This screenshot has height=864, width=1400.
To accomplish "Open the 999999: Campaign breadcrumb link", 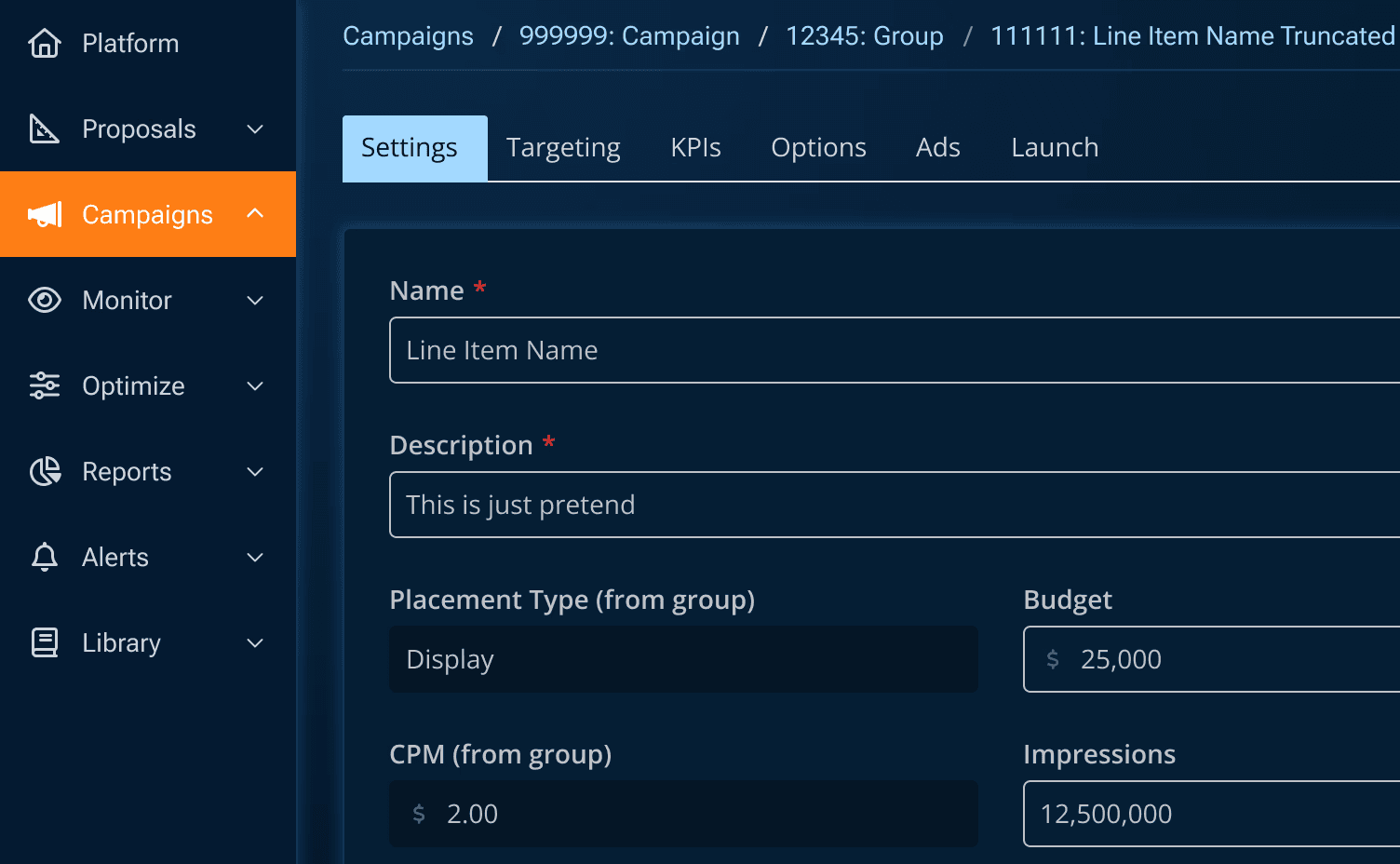I will click(x=629, y=35).
